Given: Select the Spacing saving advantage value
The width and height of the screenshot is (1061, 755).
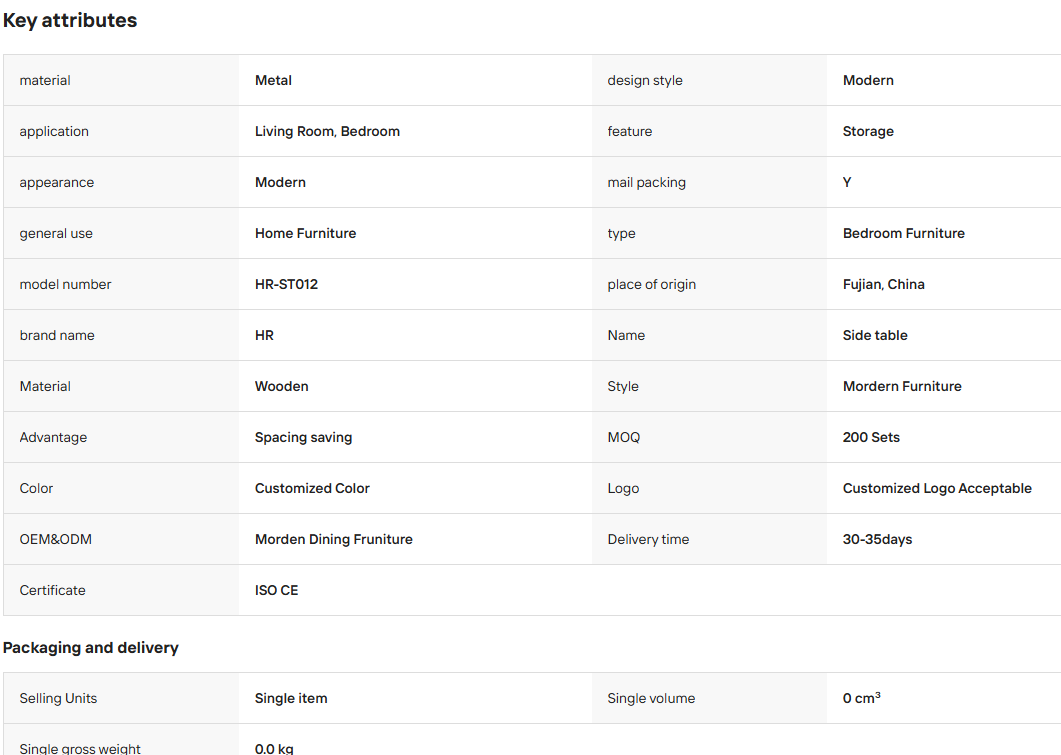Looking at the screenshot, I should coord(303,438).
